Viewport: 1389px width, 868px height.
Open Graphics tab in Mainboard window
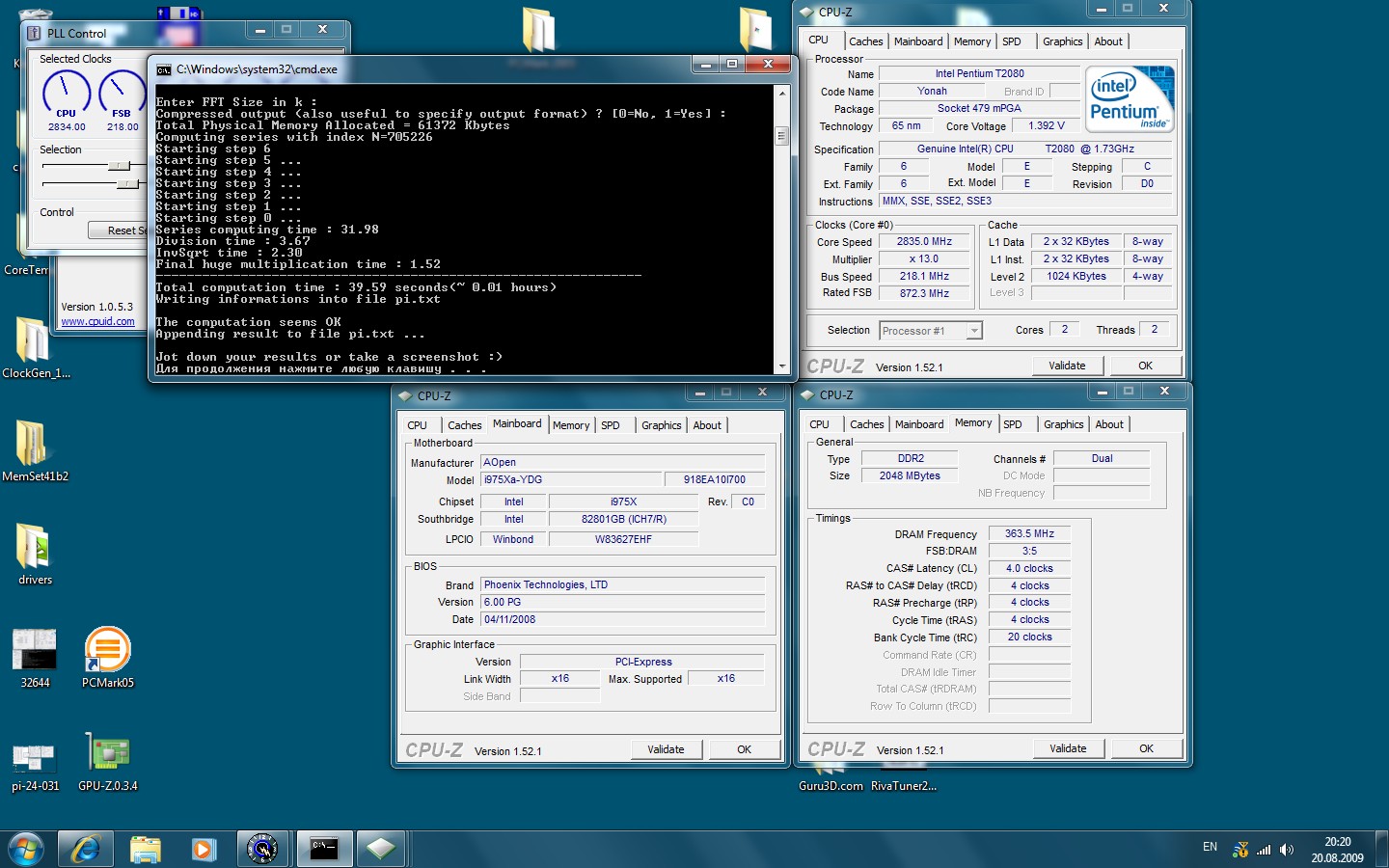pos(661,425)
